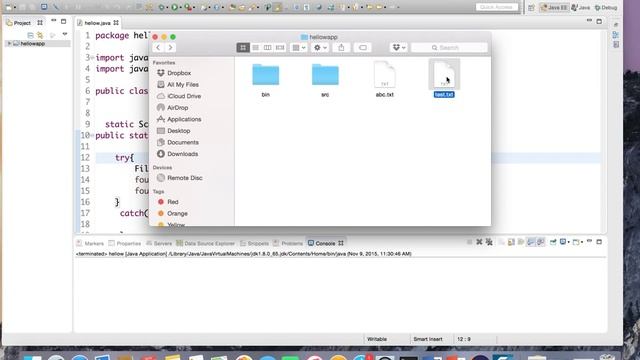Open the src folder in Finder
This screenshot has height=360, width=640.
[x=325, y=74]
